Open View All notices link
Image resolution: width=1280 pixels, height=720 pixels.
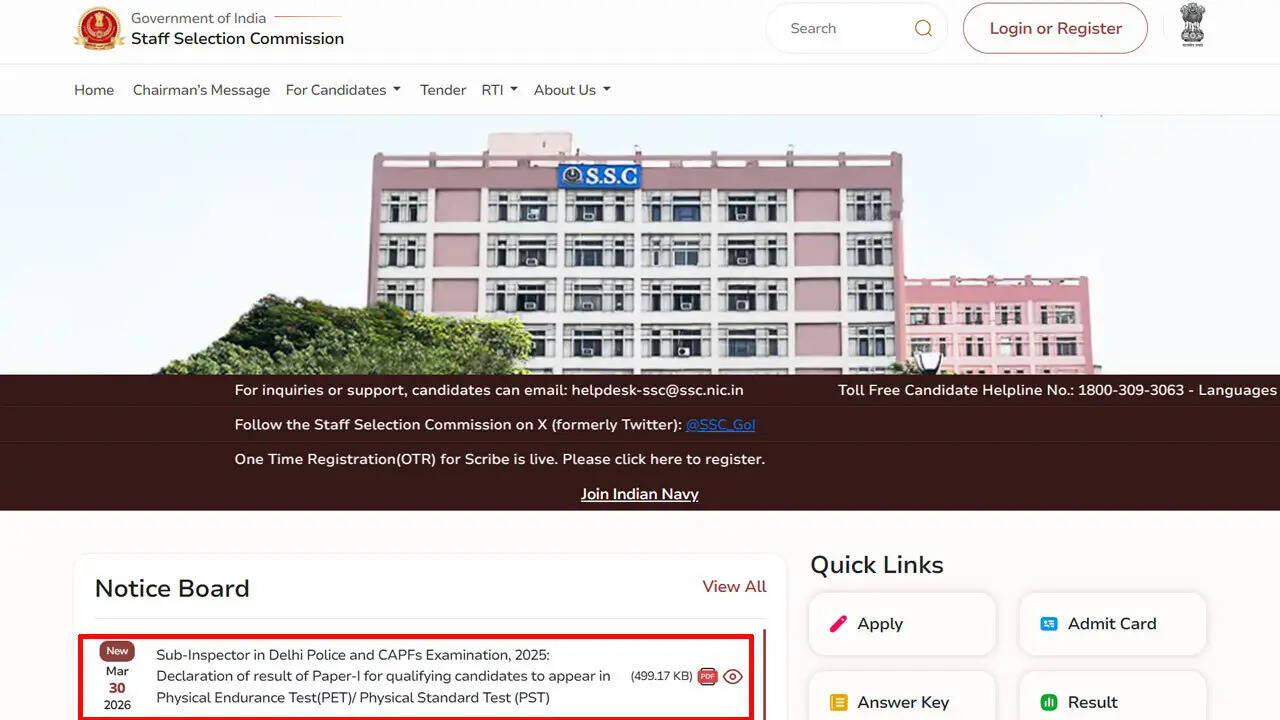coord(734,586)
